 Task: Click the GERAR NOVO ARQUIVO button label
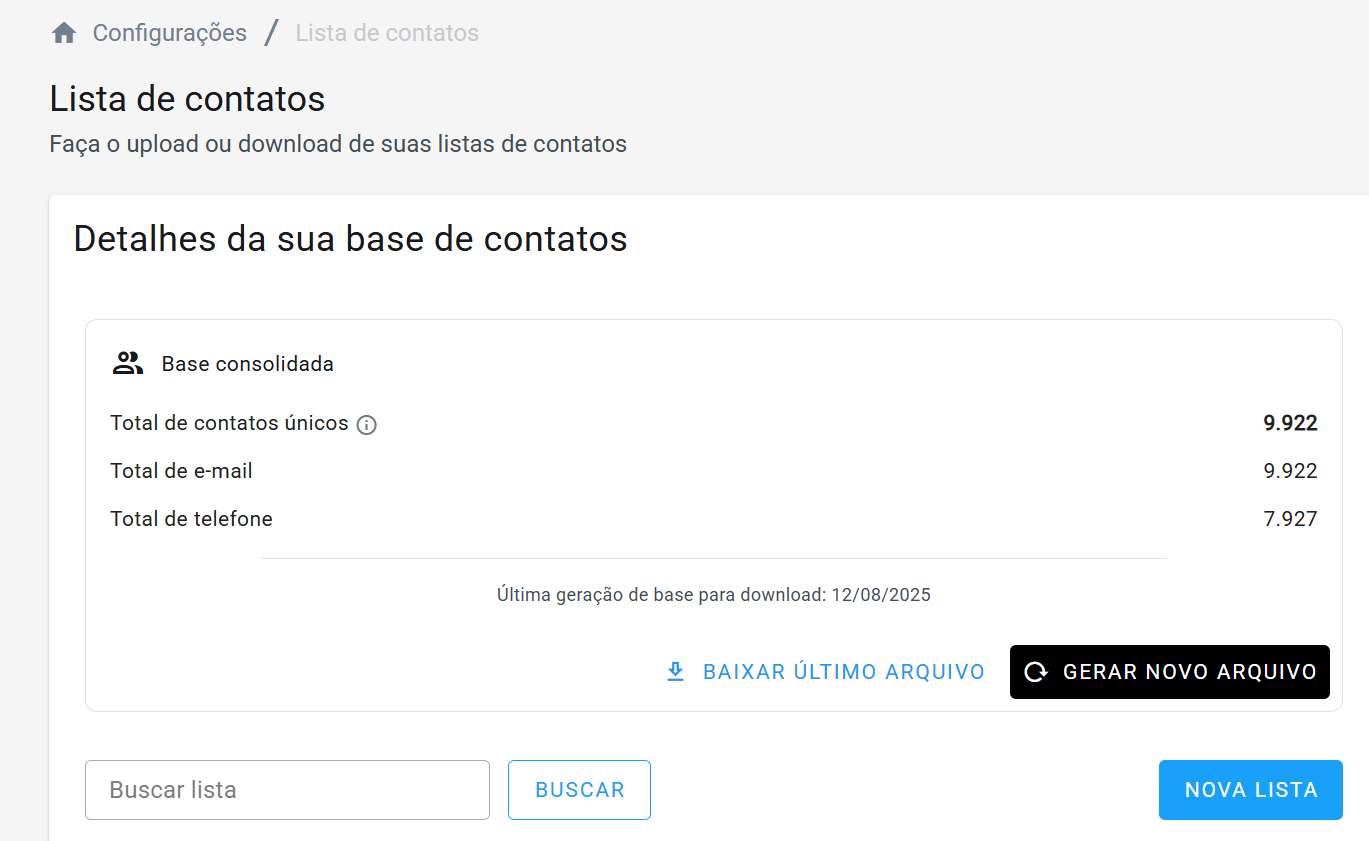(x=1190, y=672)
